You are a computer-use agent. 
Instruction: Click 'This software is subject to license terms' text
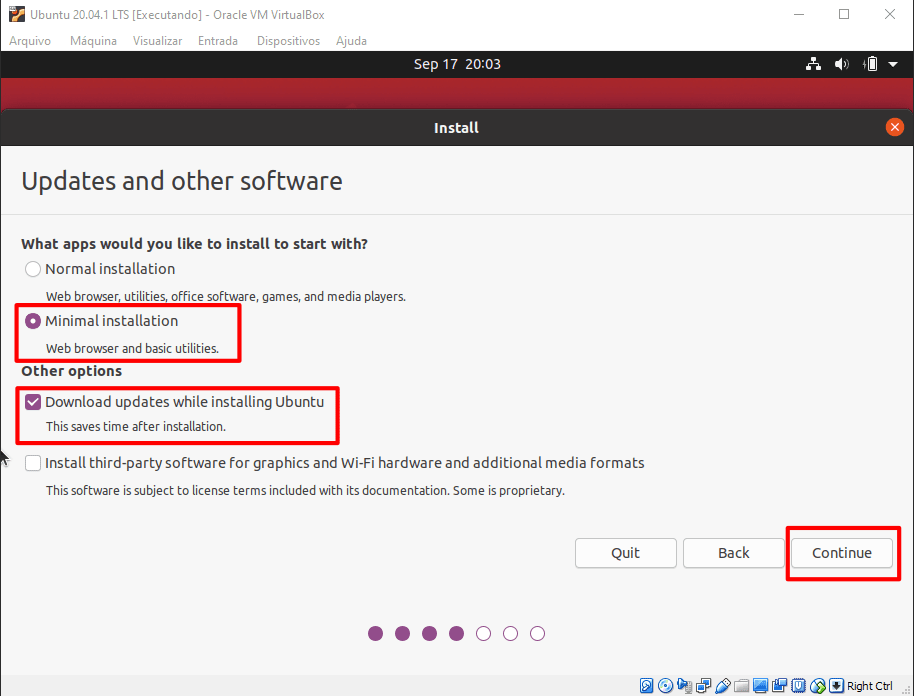coord(305,490)
